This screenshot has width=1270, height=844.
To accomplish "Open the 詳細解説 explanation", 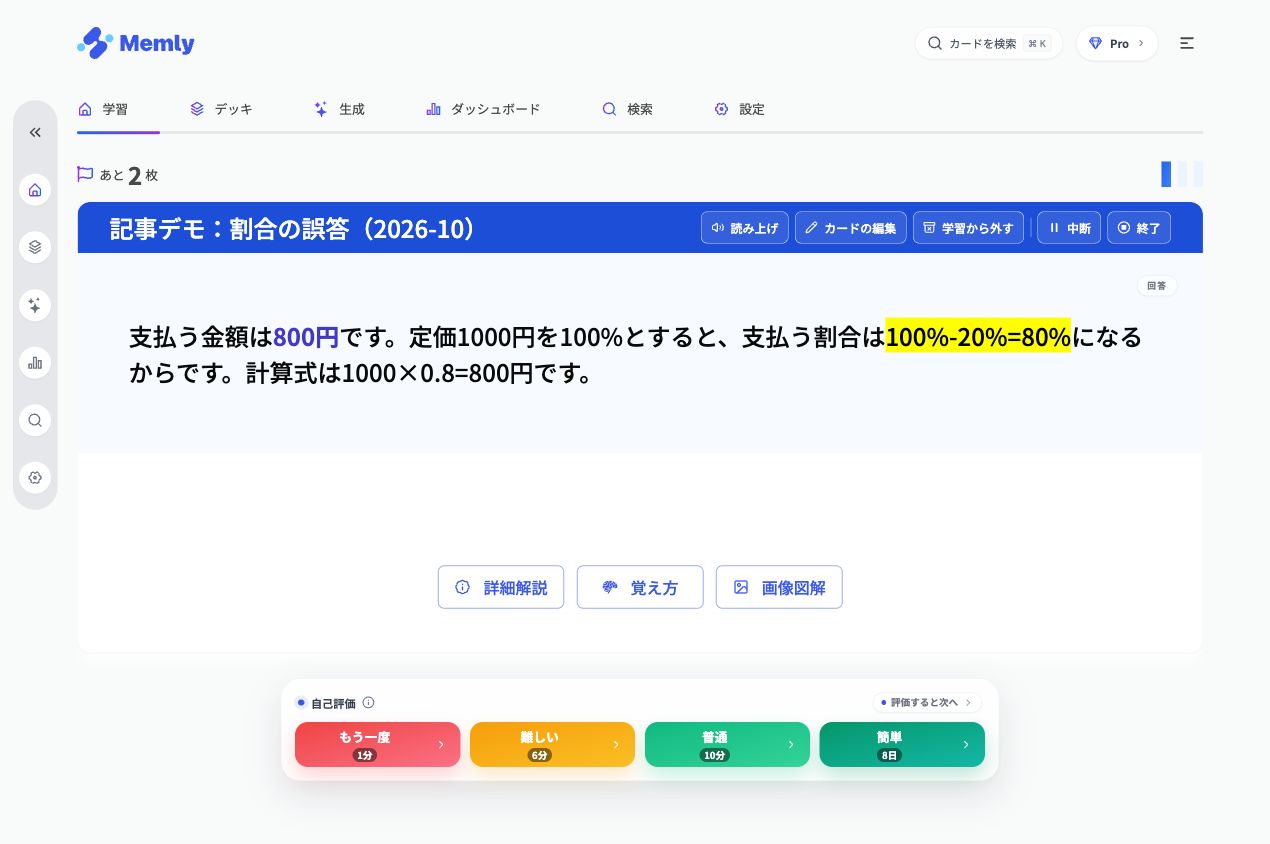I will (501, 587).
